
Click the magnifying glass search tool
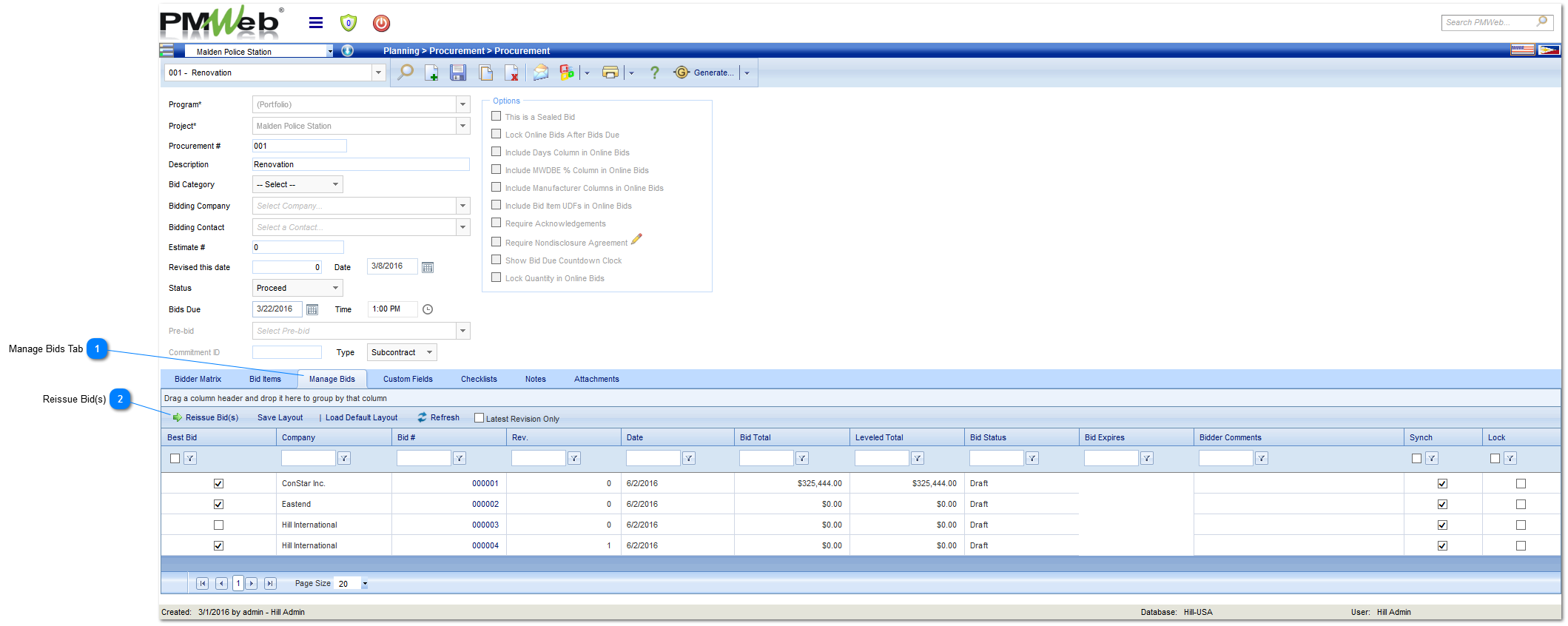tap(406, 73)
